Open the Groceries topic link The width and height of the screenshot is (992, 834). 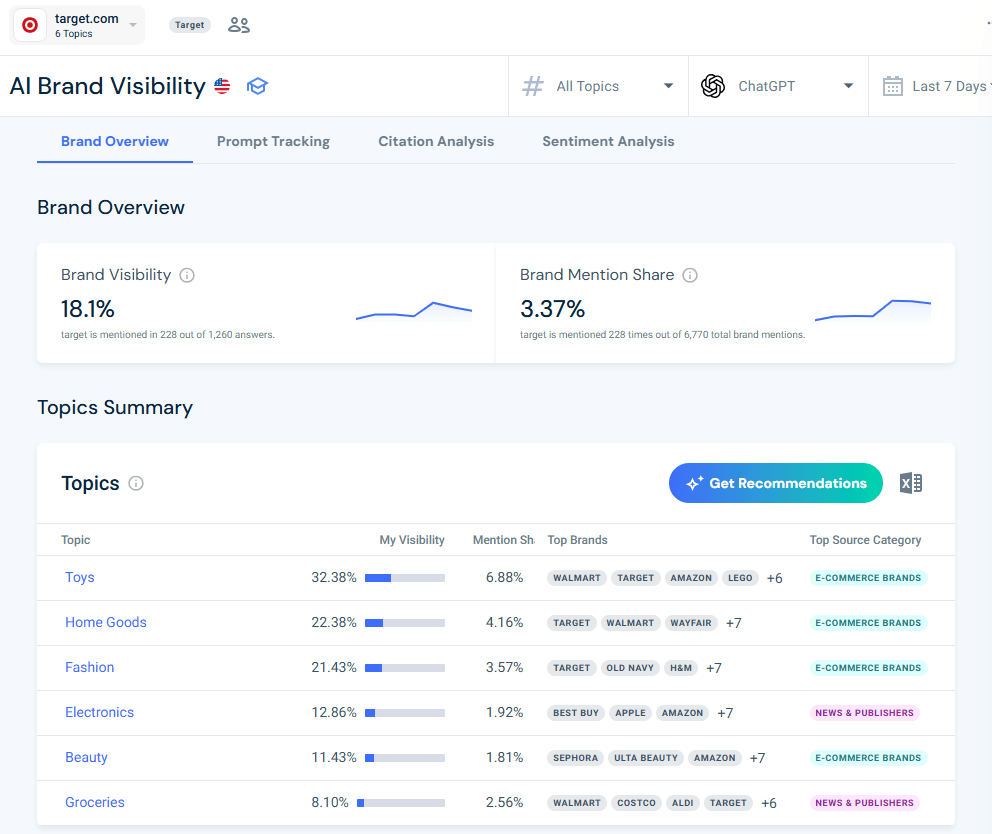click(x=95, y=802)
